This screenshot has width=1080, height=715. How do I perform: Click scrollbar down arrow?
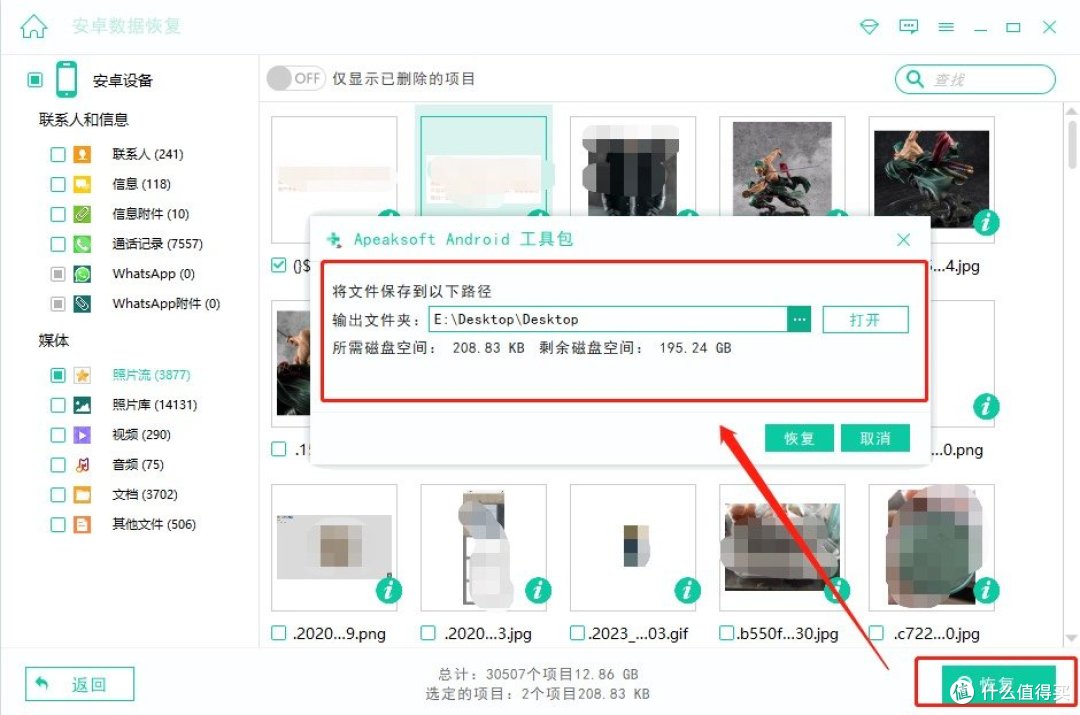[1072, 638]
